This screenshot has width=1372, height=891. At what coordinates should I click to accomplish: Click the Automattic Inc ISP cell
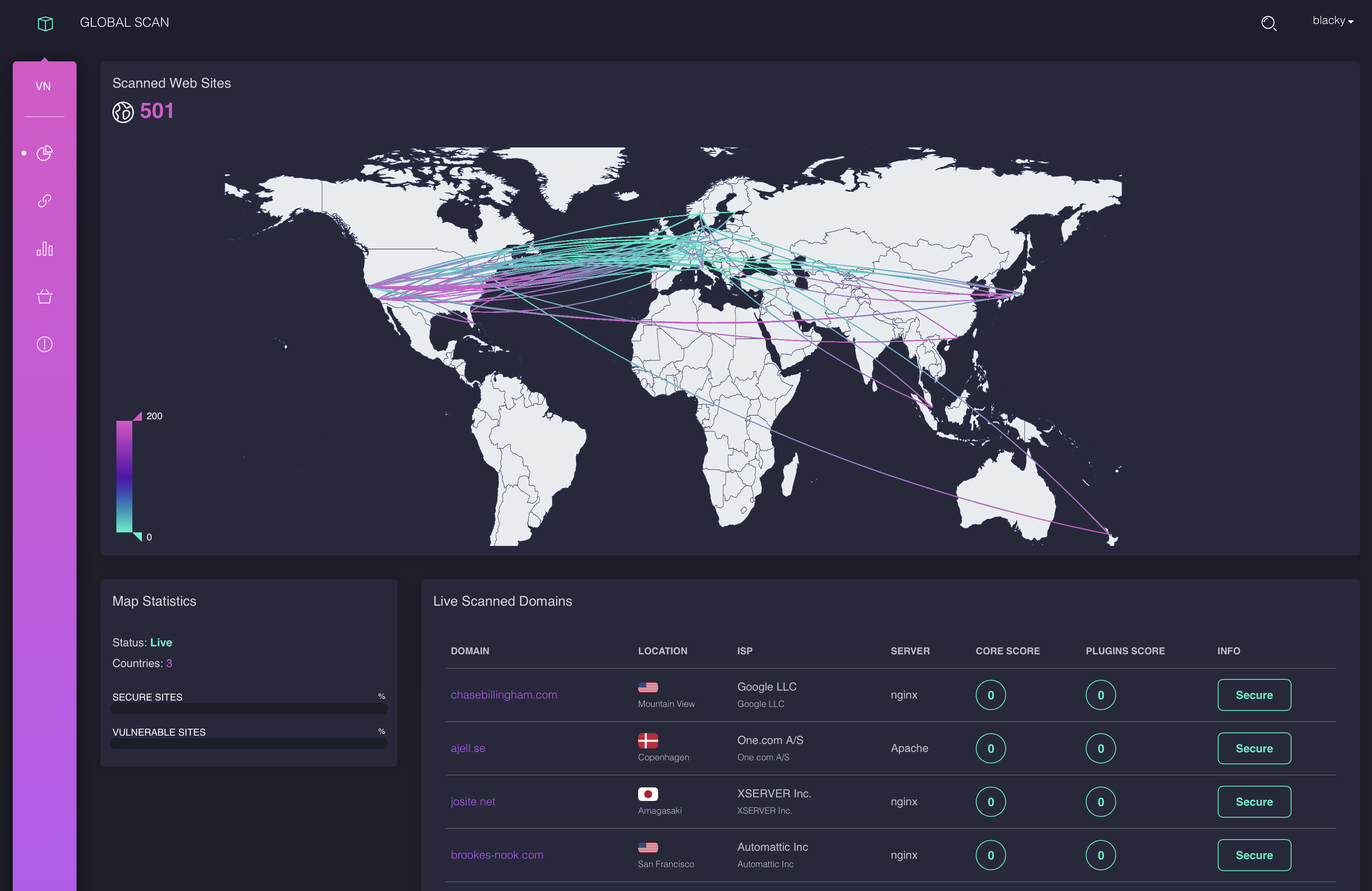772,855
